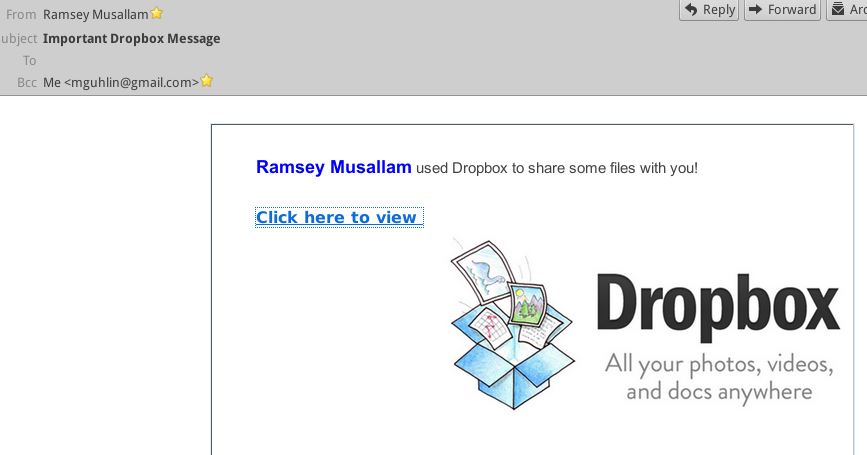Viewport: 867px width, 455px height.
Task: Click the Bcc header label
Action: 27,83
